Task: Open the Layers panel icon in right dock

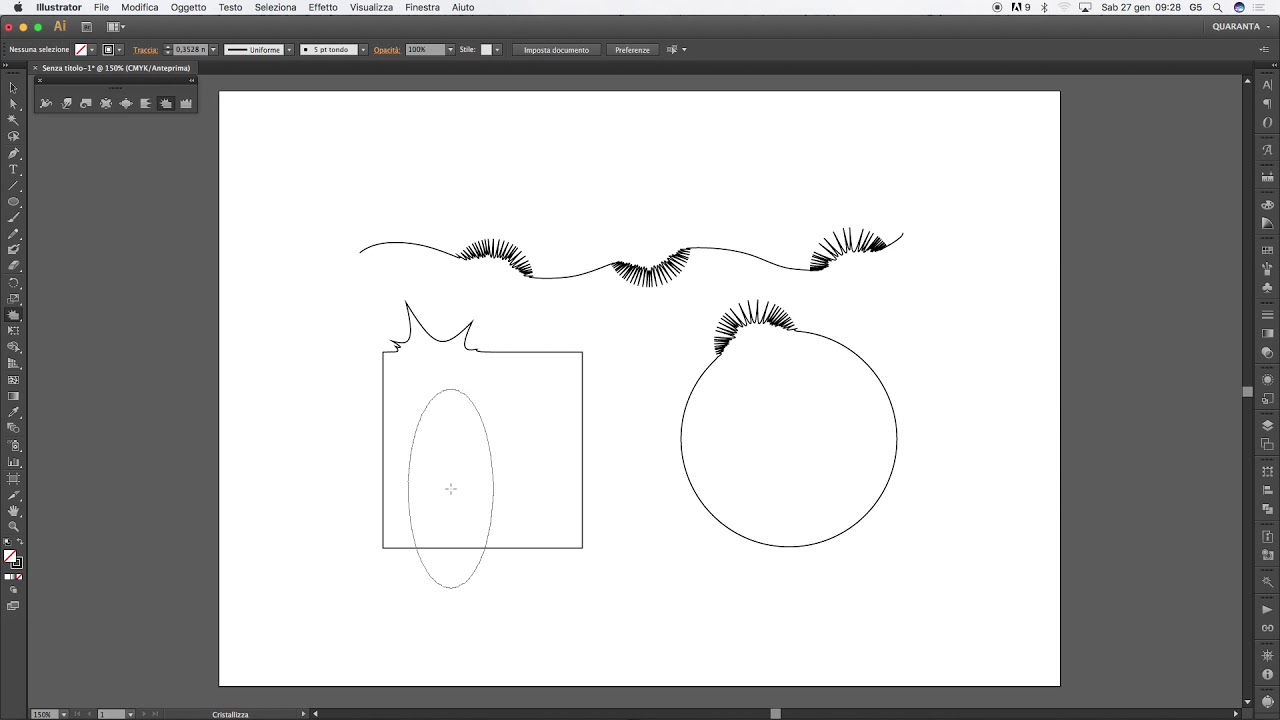Action: point(1267,425)
